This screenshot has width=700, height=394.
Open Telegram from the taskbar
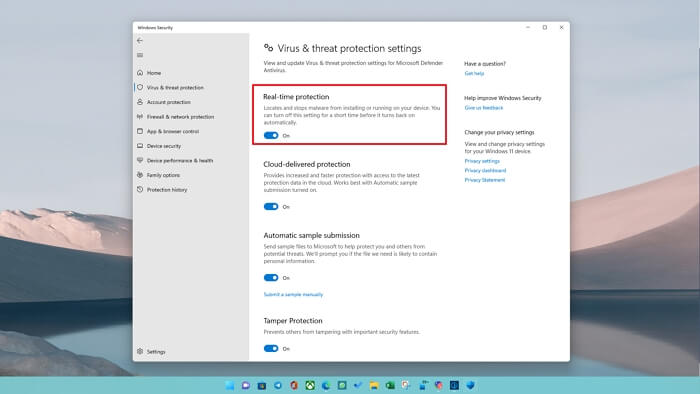(x=278, y=385)
